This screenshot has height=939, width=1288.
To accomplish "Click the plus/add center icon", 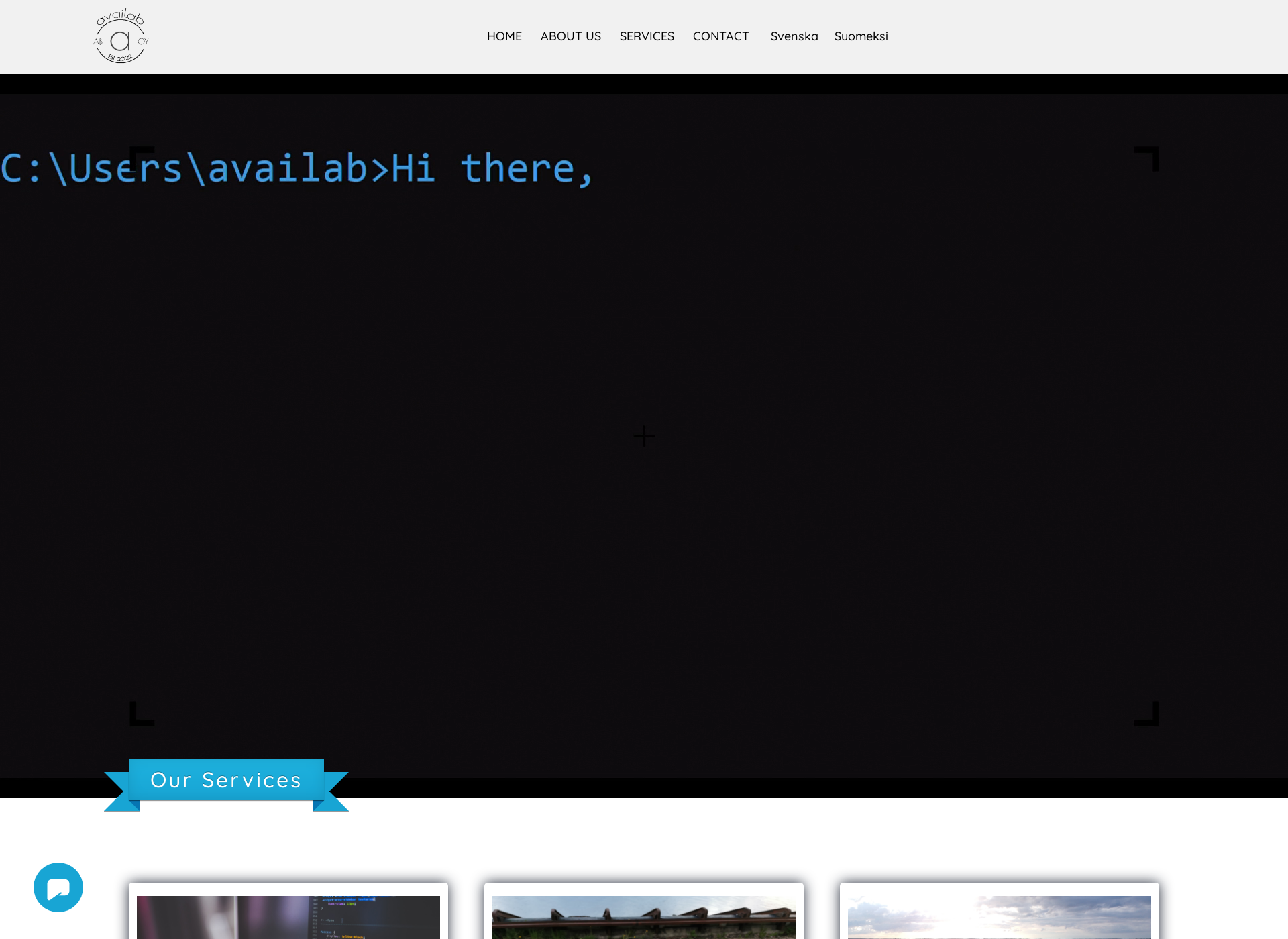I will pos(644,436).
